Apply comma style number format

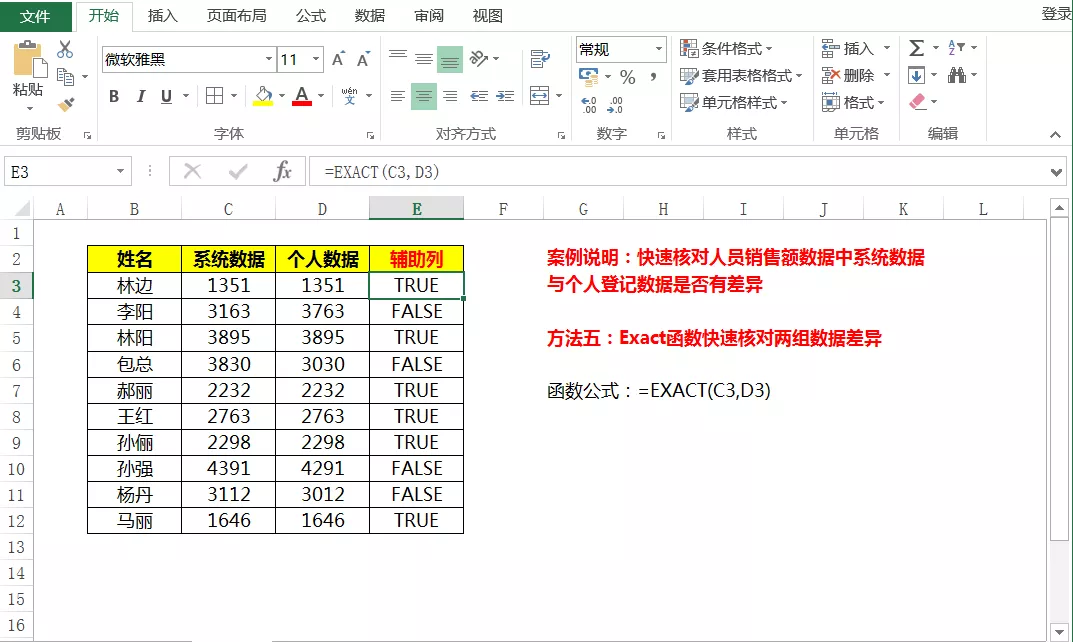pos(654,77)
